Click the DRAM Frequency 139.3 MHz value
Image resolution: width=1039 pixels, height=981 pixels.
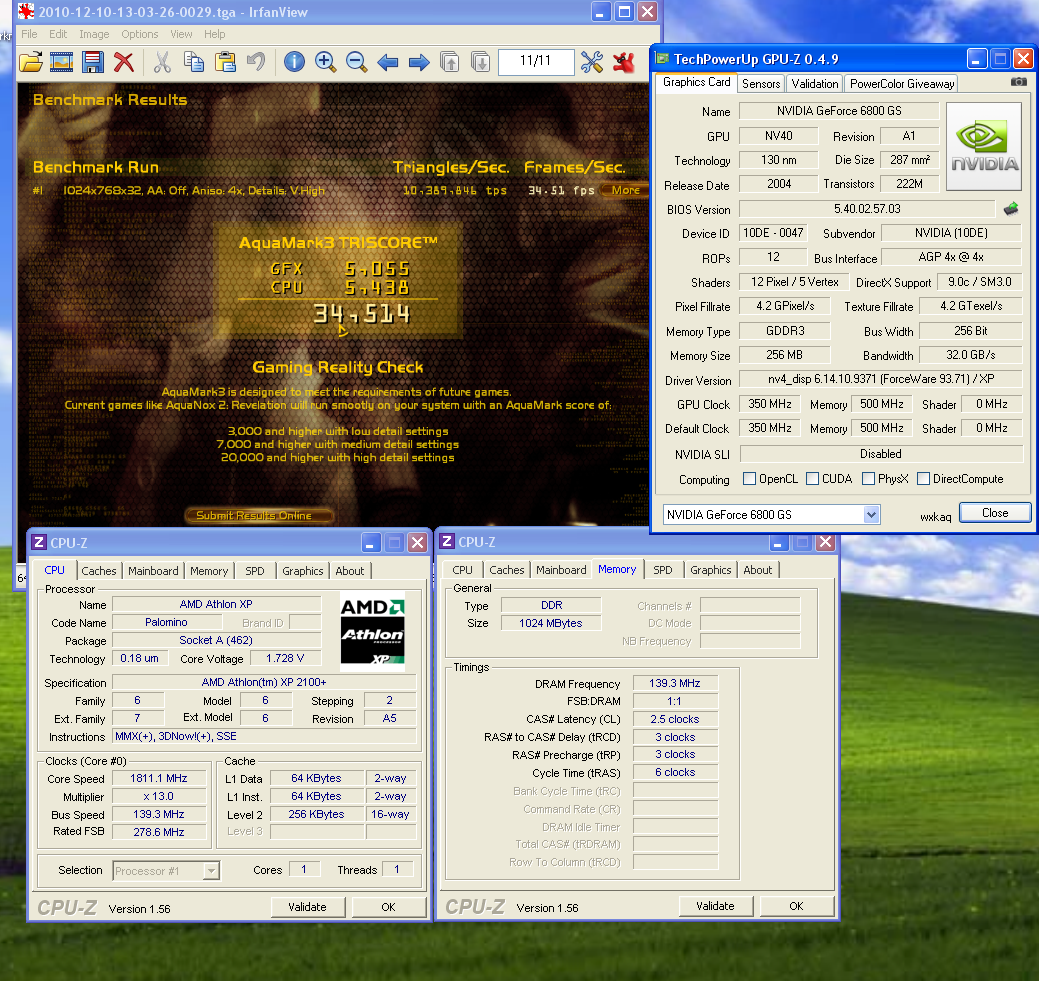pos(675,683)
